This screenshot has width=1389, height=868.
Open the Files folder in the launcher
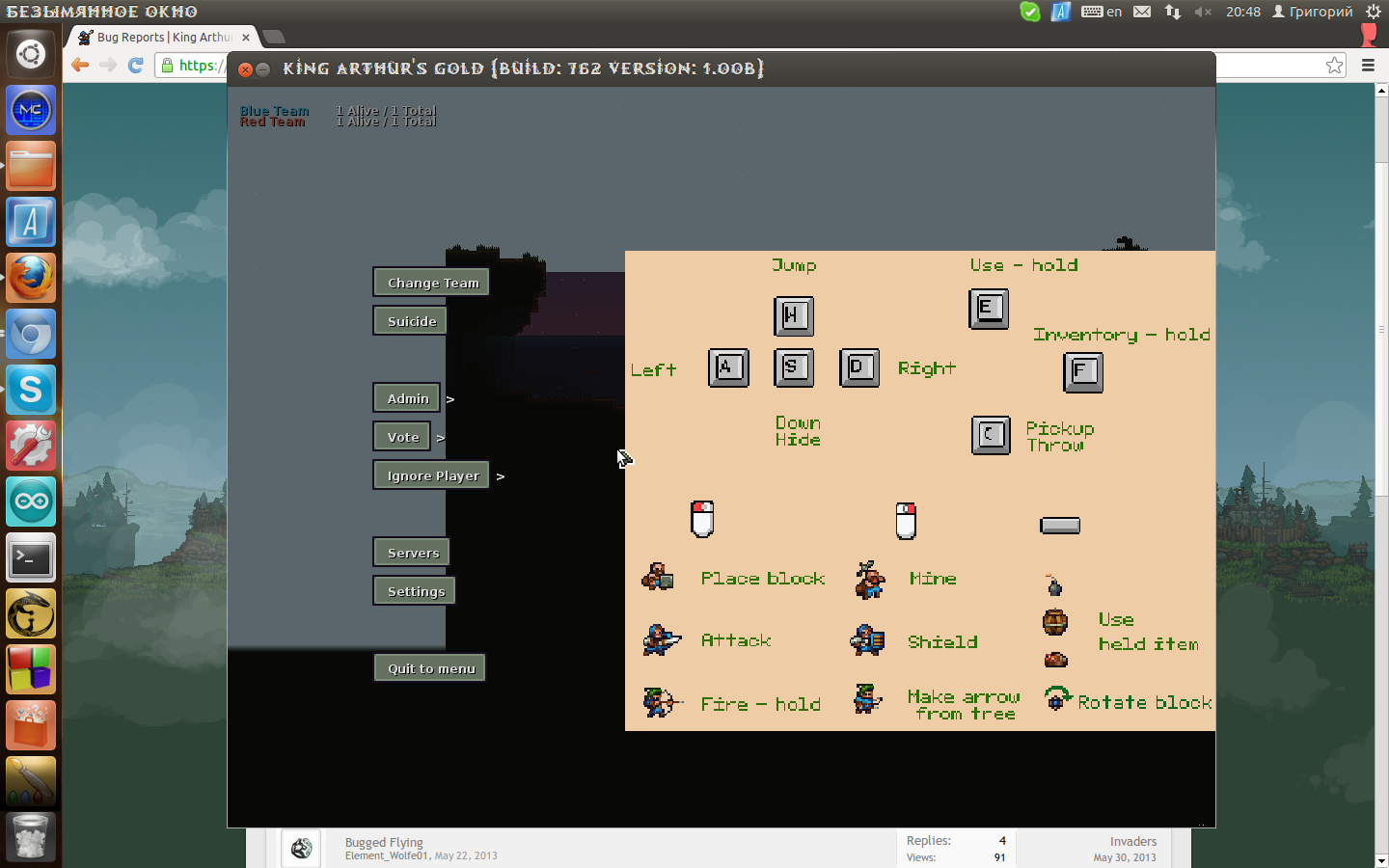(31, 167)
